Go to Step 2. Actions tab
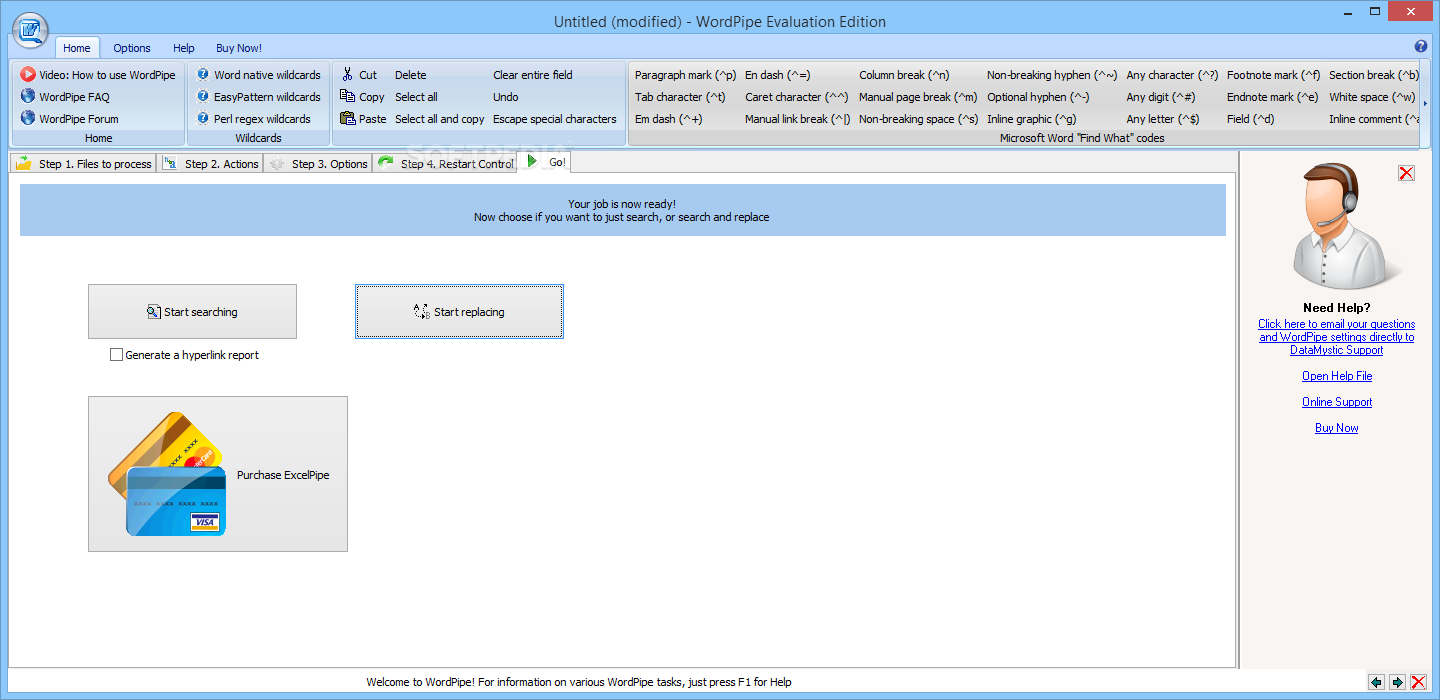The width and height of the screenshot is (1440, 700). [x=211, y=163]
